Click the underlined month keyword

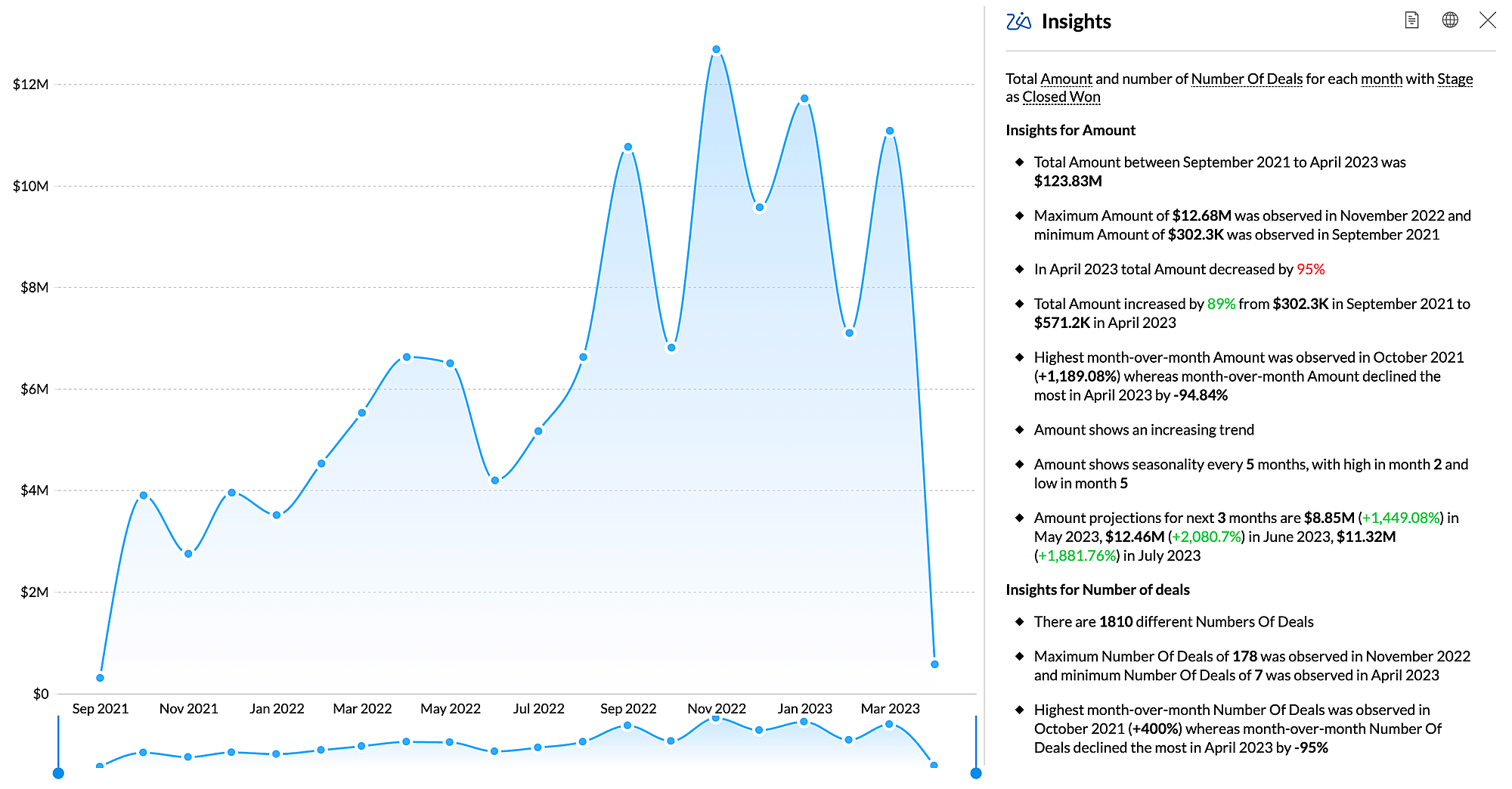pyautogui.click(x=1381, y=79)
